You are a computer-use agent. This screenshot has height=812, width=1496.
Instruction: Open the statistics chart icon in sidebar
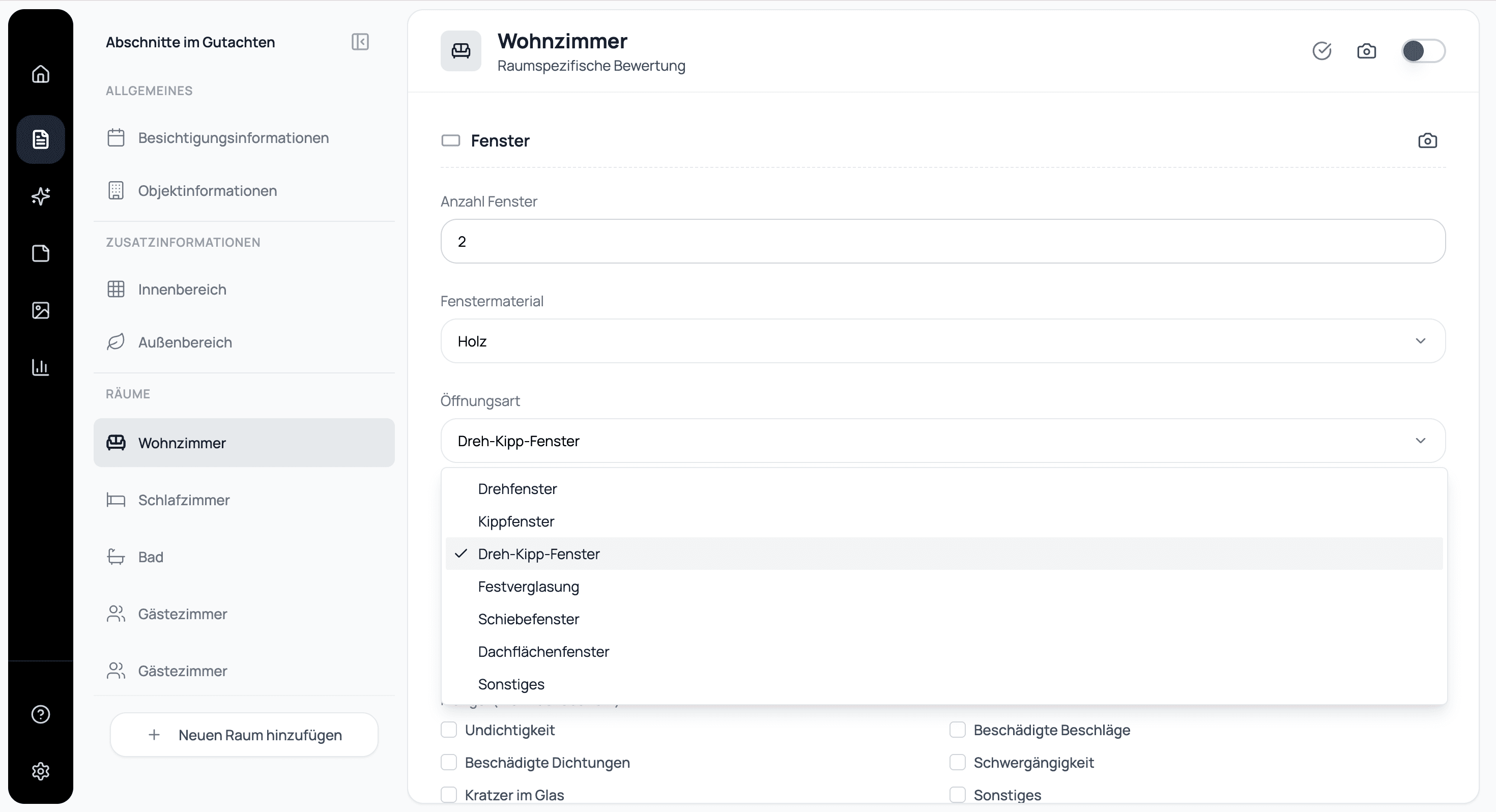click(40, 366)
